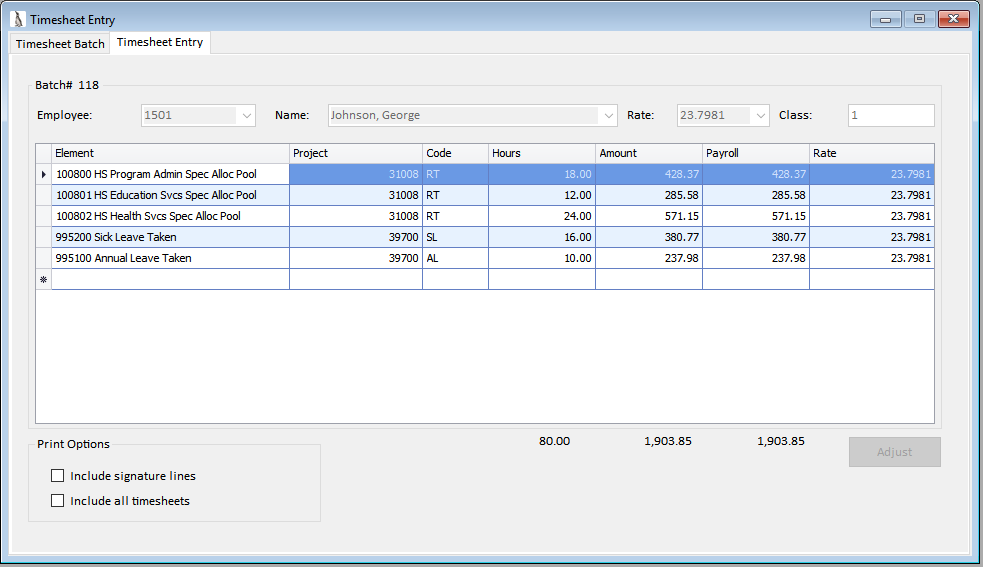The width and height of the screenshot is (983, 567).
Task: Click hours cell 12.00
Action: click(x=542, y=195)
